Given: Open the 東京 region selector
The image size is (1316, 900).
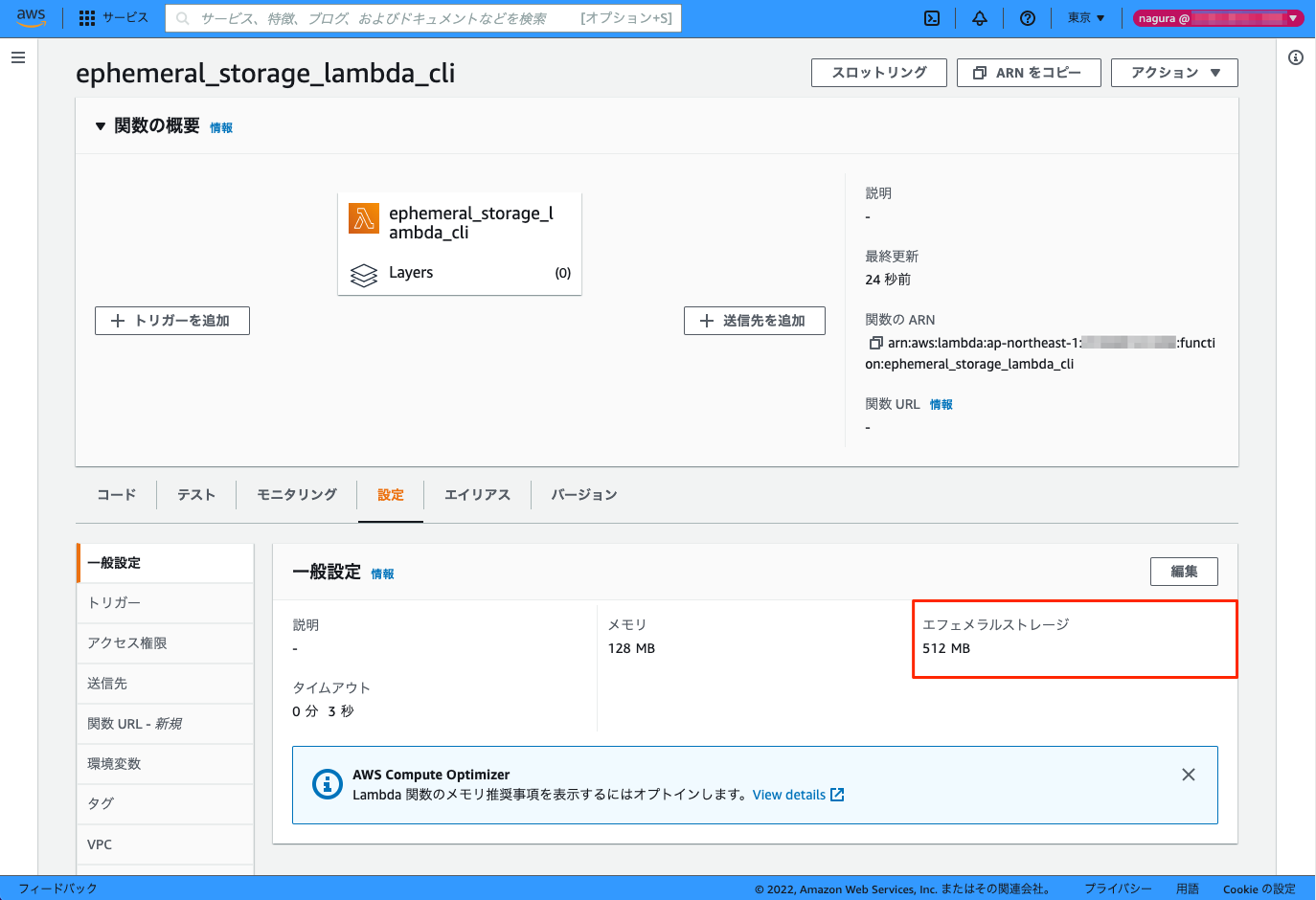Looking at the screenshot, I should [x=1085, y=16].
